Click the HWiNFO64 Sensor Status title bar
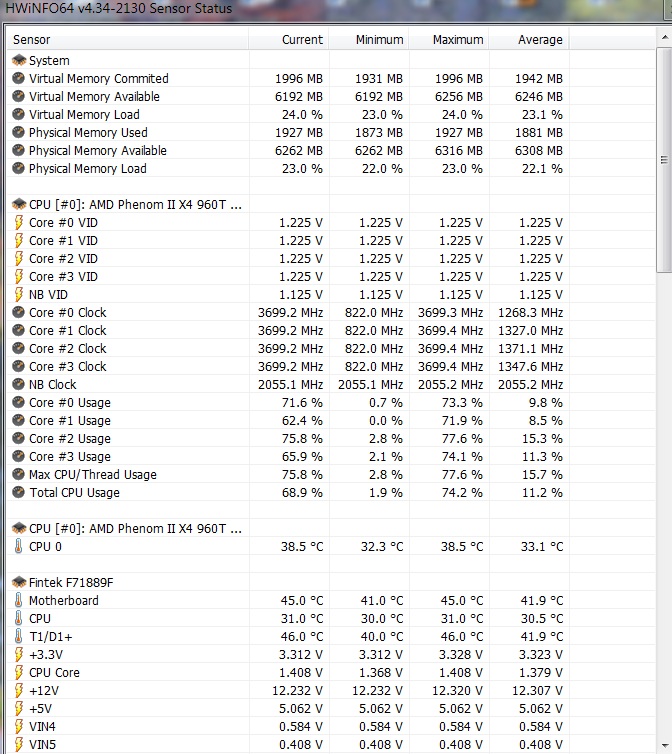The width and height of the screenshot is (672, 754). (x=336, y=10)
